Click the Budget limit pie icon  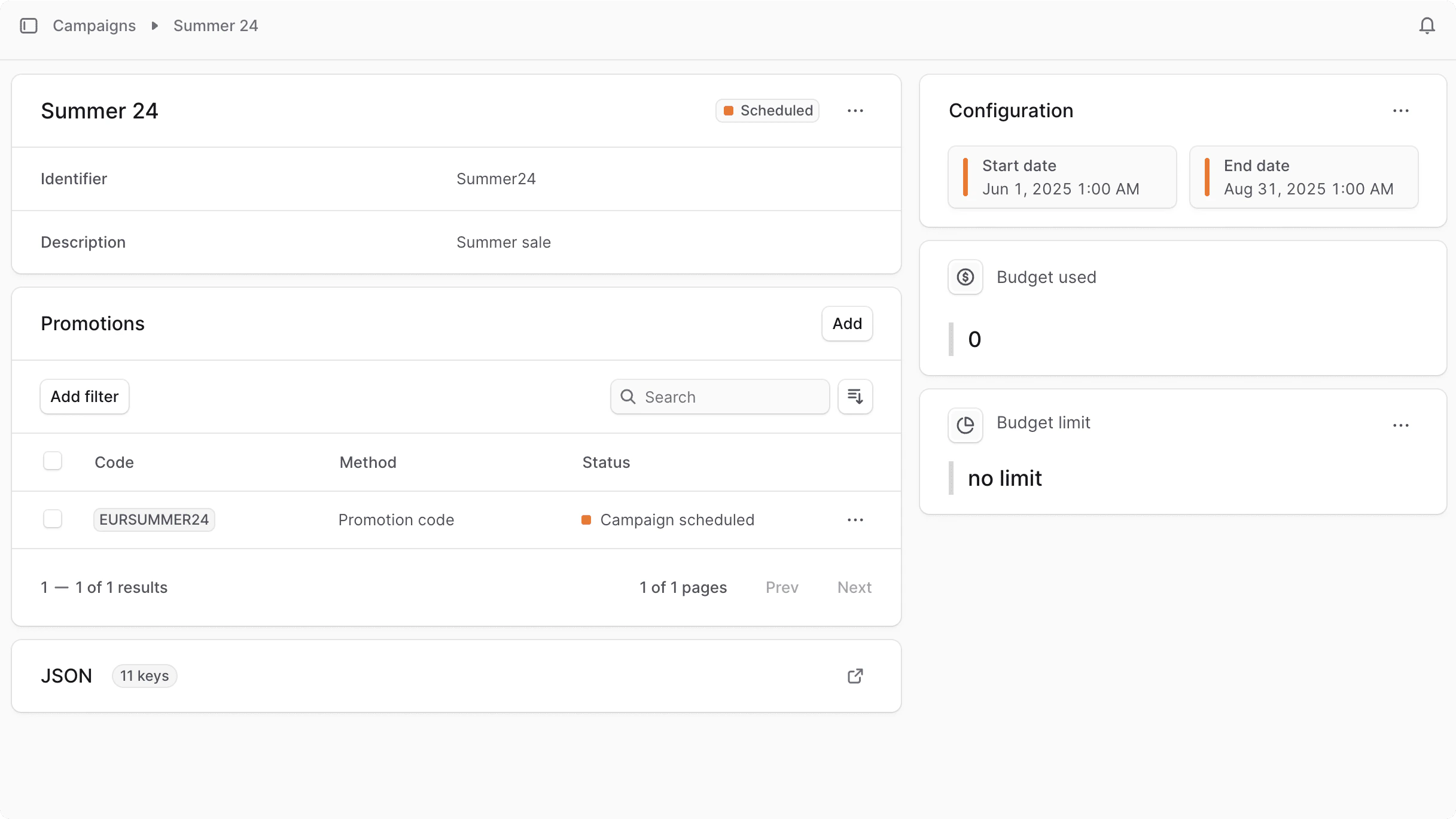965,425
